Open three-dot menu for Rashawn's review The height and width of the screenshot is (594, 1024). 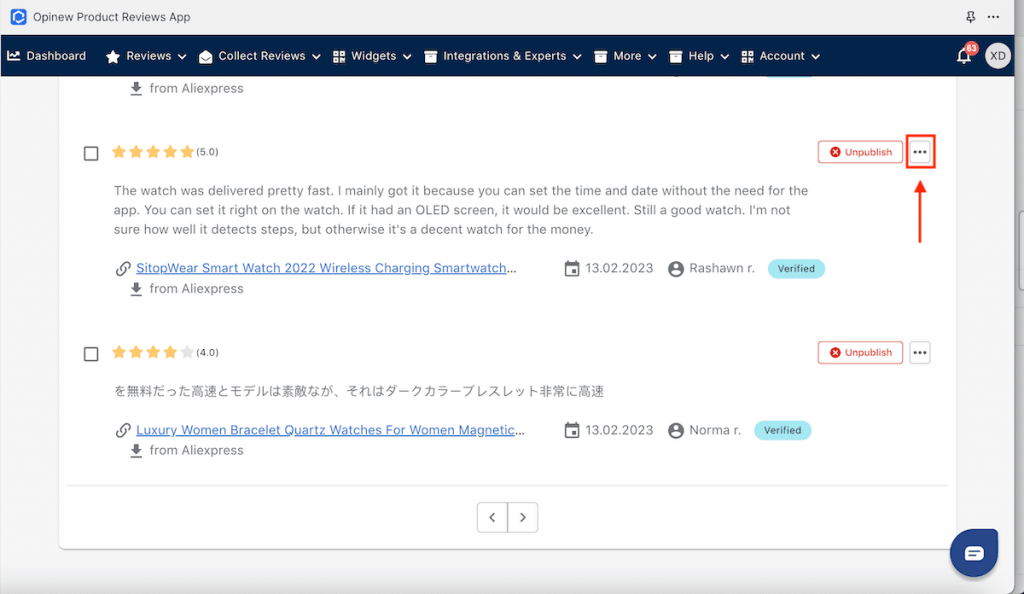[920, 152]
